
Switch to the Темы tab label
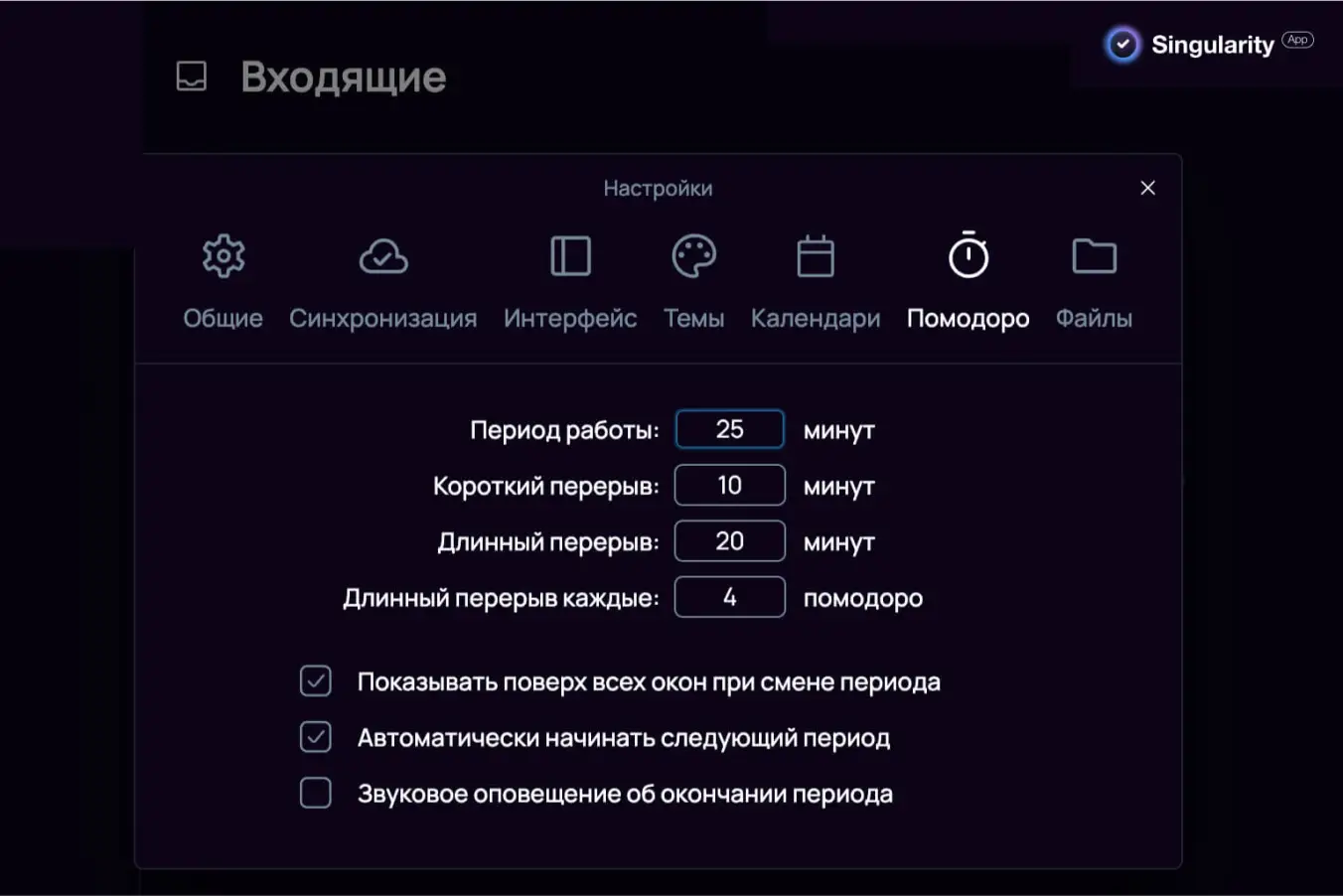(x=693, y=318)
